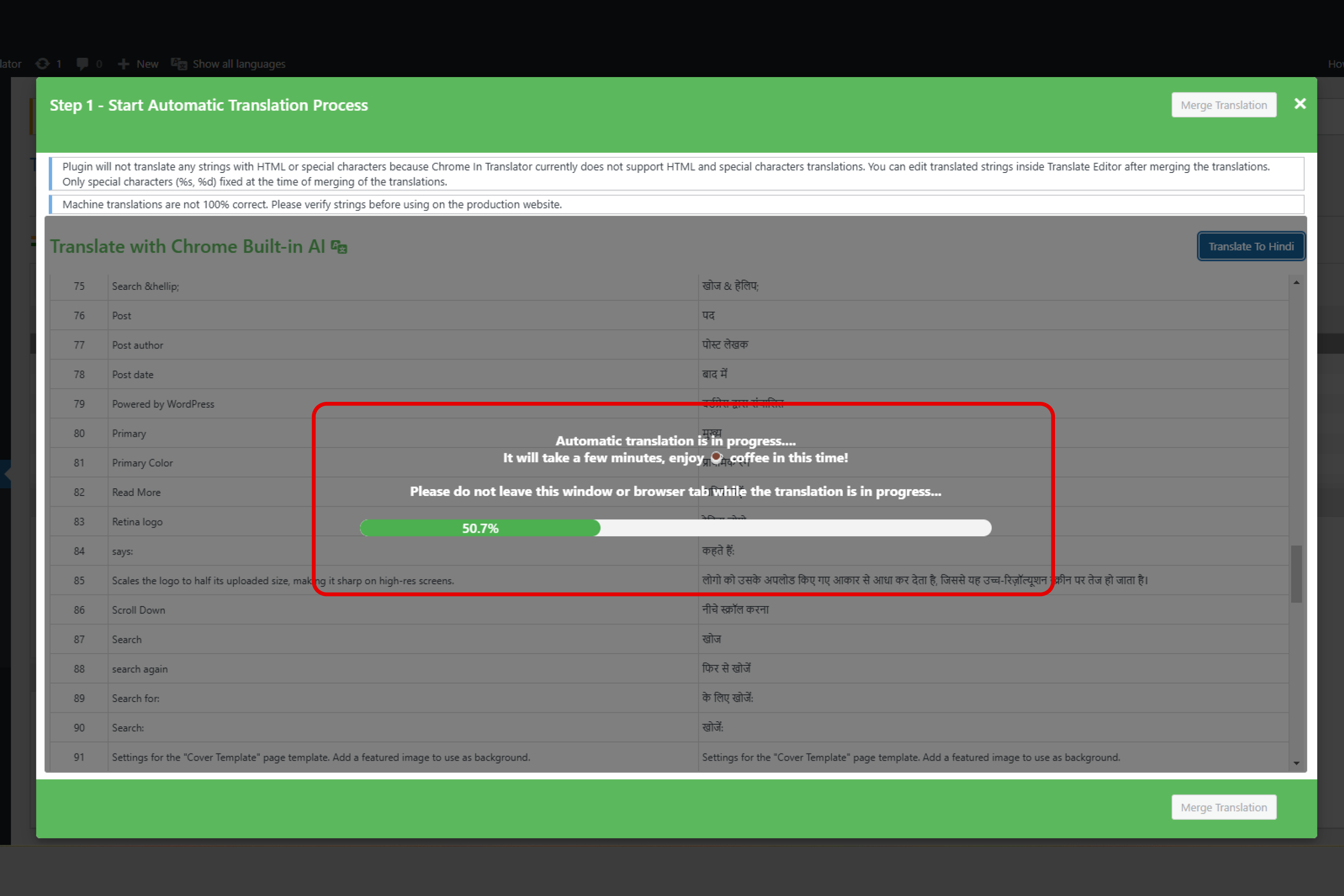Click the updates refresh icon in admin bar
The width and height of the screenshot is (1344, 896).
pos(42,64)
